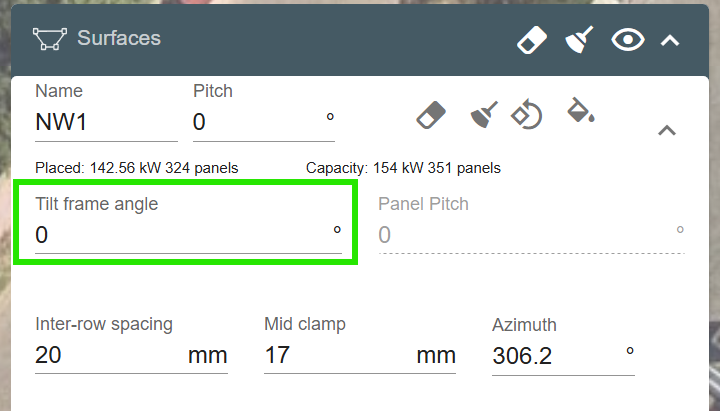The image size is (720, 411).
Task: Toggle surfaces visibility with the eye icon
Action: coord(627,40)
